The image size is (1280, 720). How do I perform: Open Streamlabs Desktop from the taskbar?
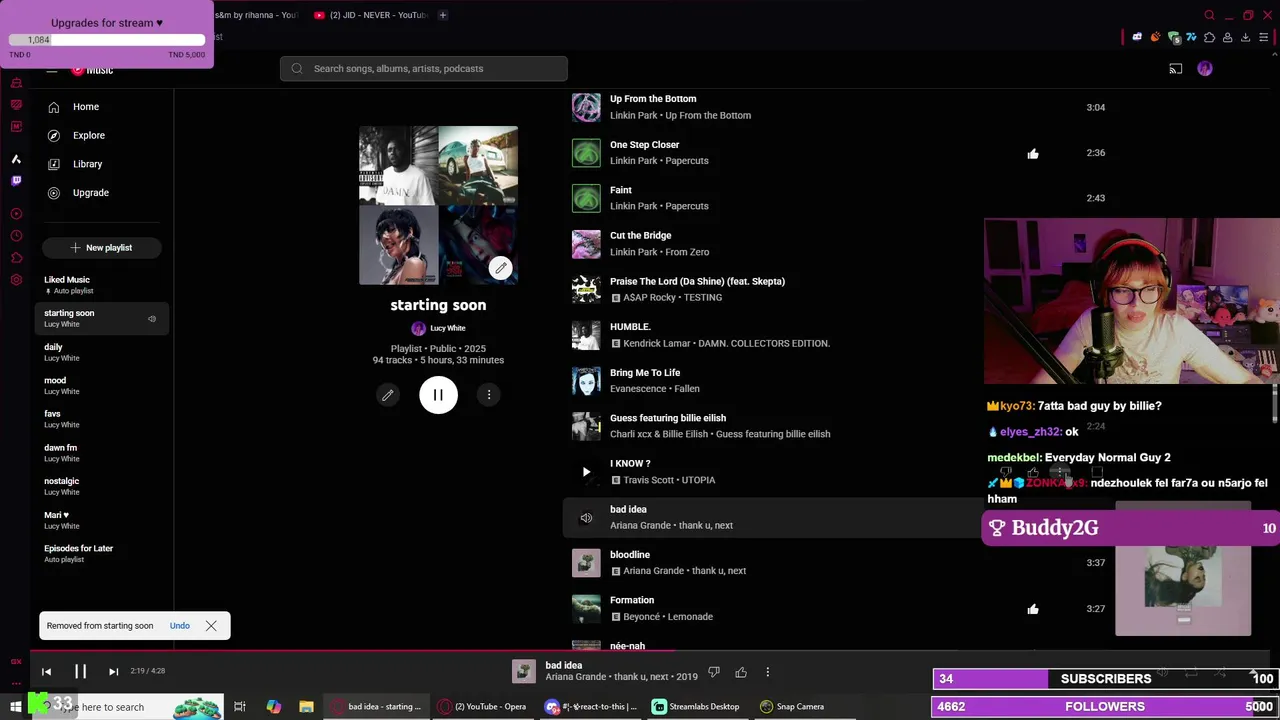tap(696, 707)
